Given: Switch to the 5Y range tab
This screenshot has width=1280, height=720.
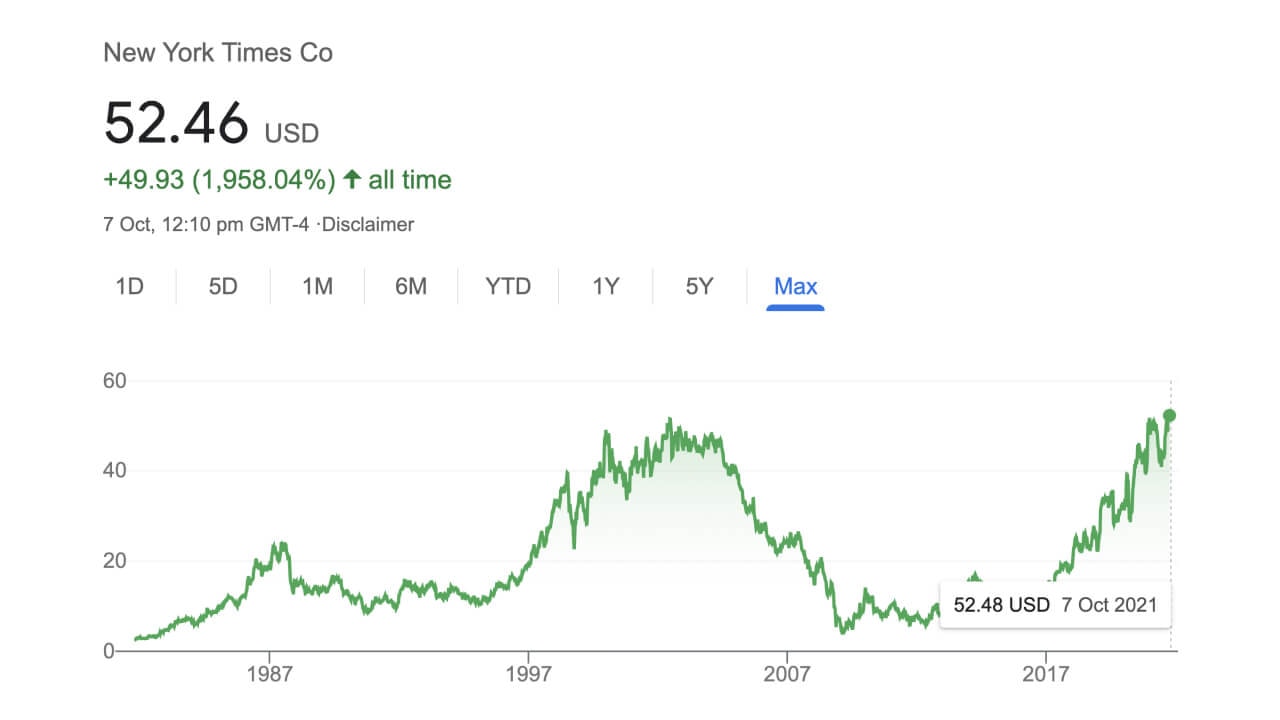Looking at the screenshot, I should (699, 287).
